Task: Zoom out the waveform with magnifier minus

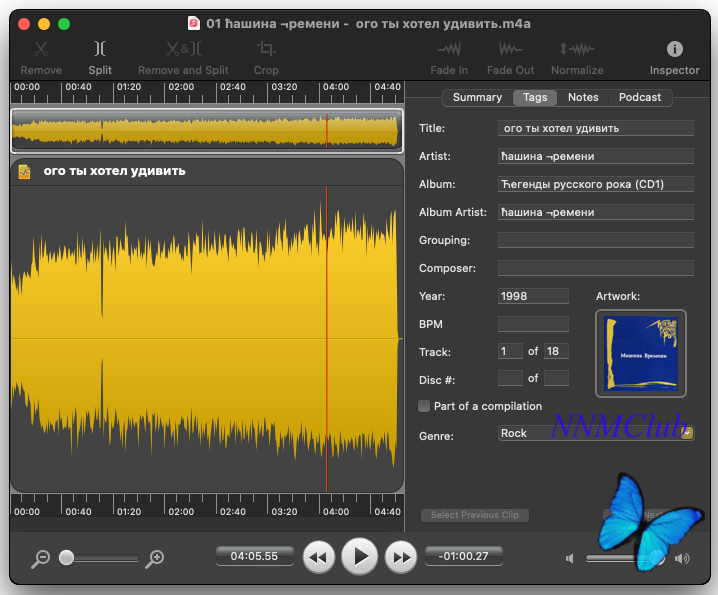Action: point(40,559)
